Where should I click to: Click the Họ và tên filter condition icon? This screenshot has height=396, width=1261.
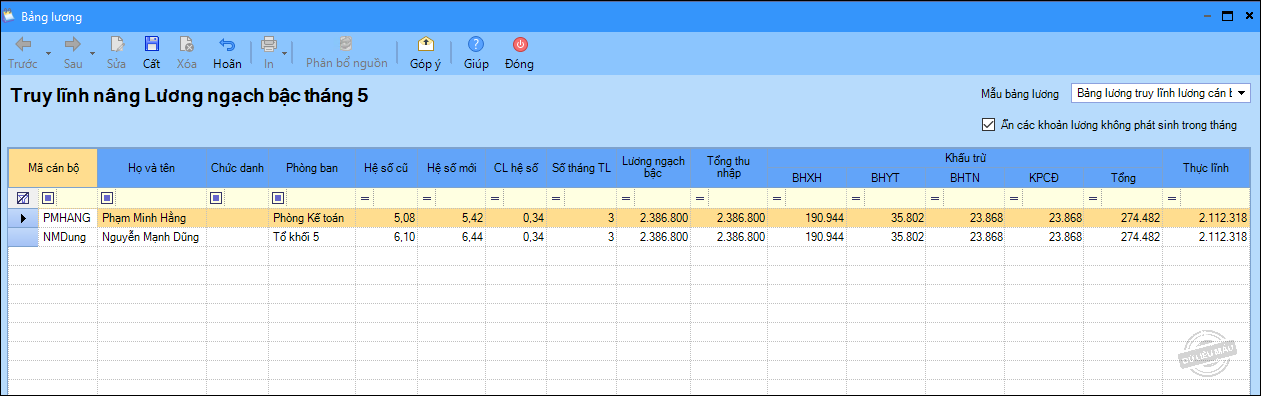[x=107, y=198]
